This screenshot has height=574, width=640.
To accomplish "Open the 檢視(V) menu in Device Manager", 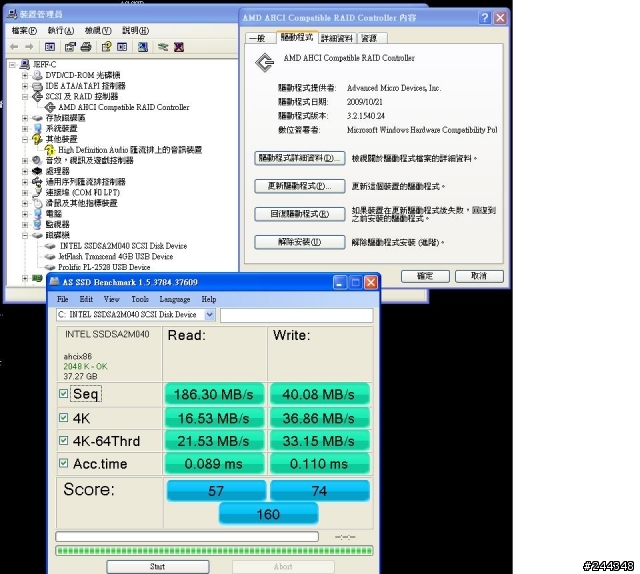I will coord(98,31).
